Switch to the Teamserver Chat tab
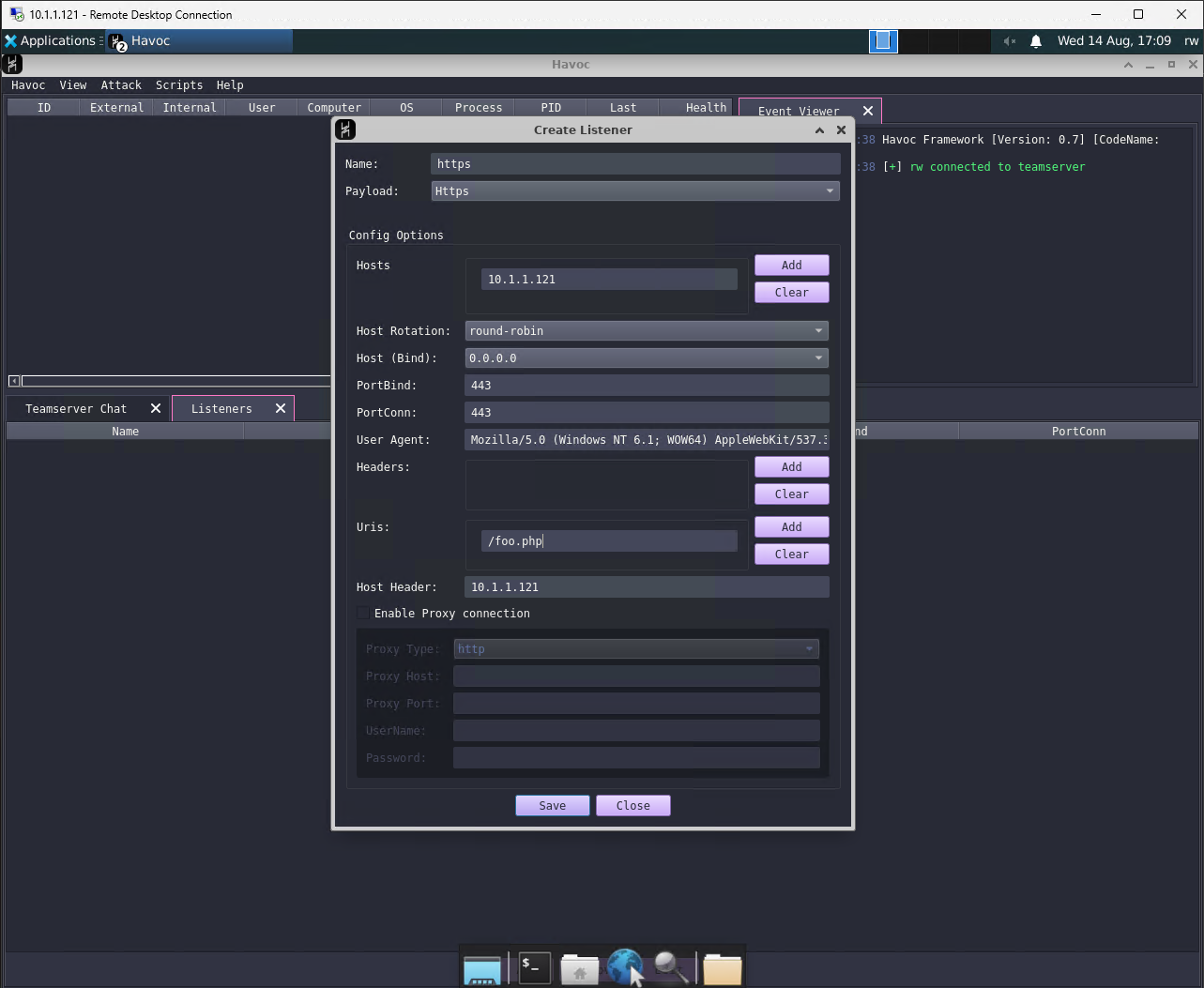 point(76,409)
